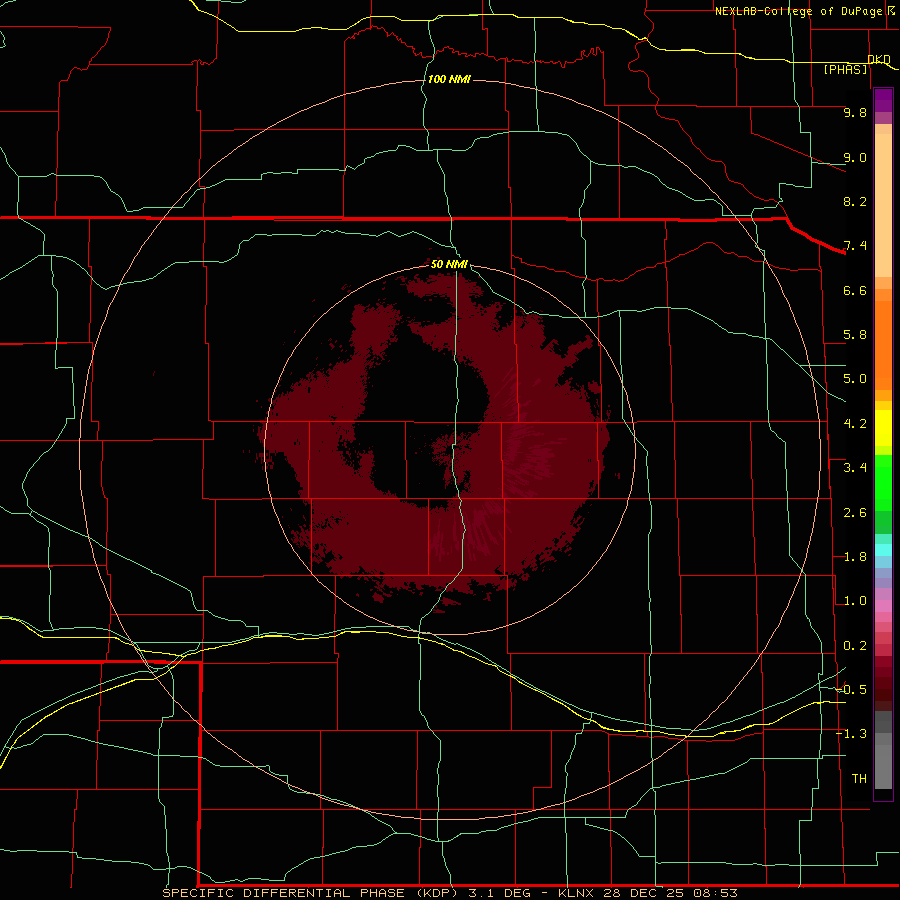Select the 8.2 scale label
This screenshot has height=900, width=900.
click(x=855, y=201)
